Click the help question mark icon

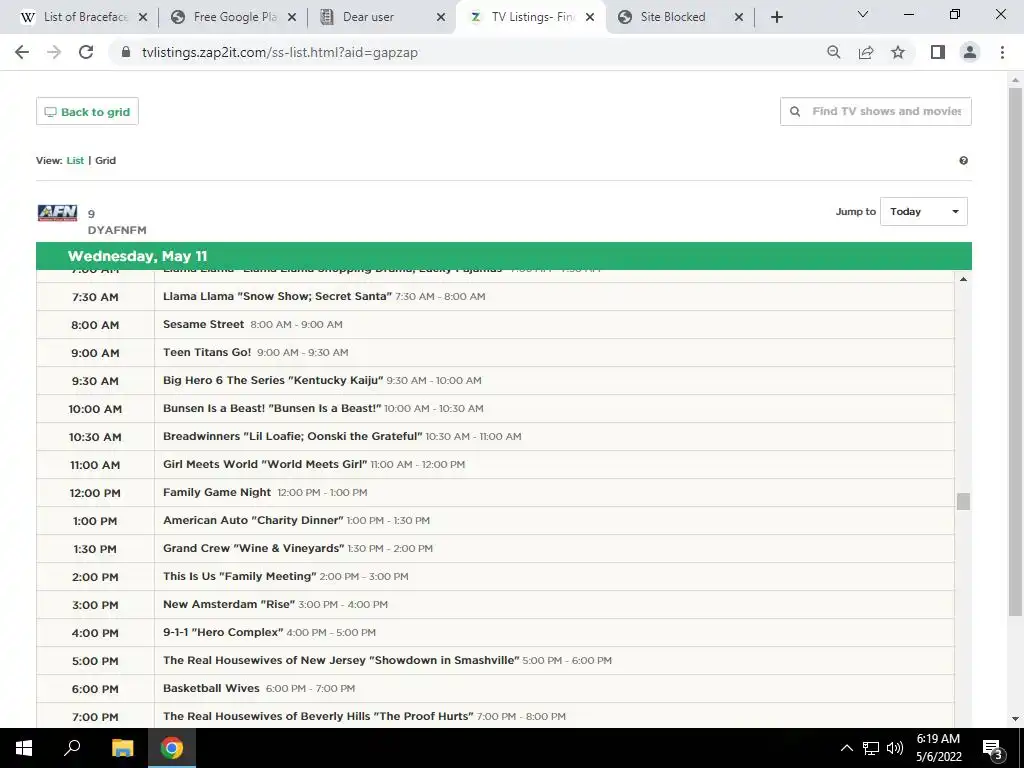[963, 161]
